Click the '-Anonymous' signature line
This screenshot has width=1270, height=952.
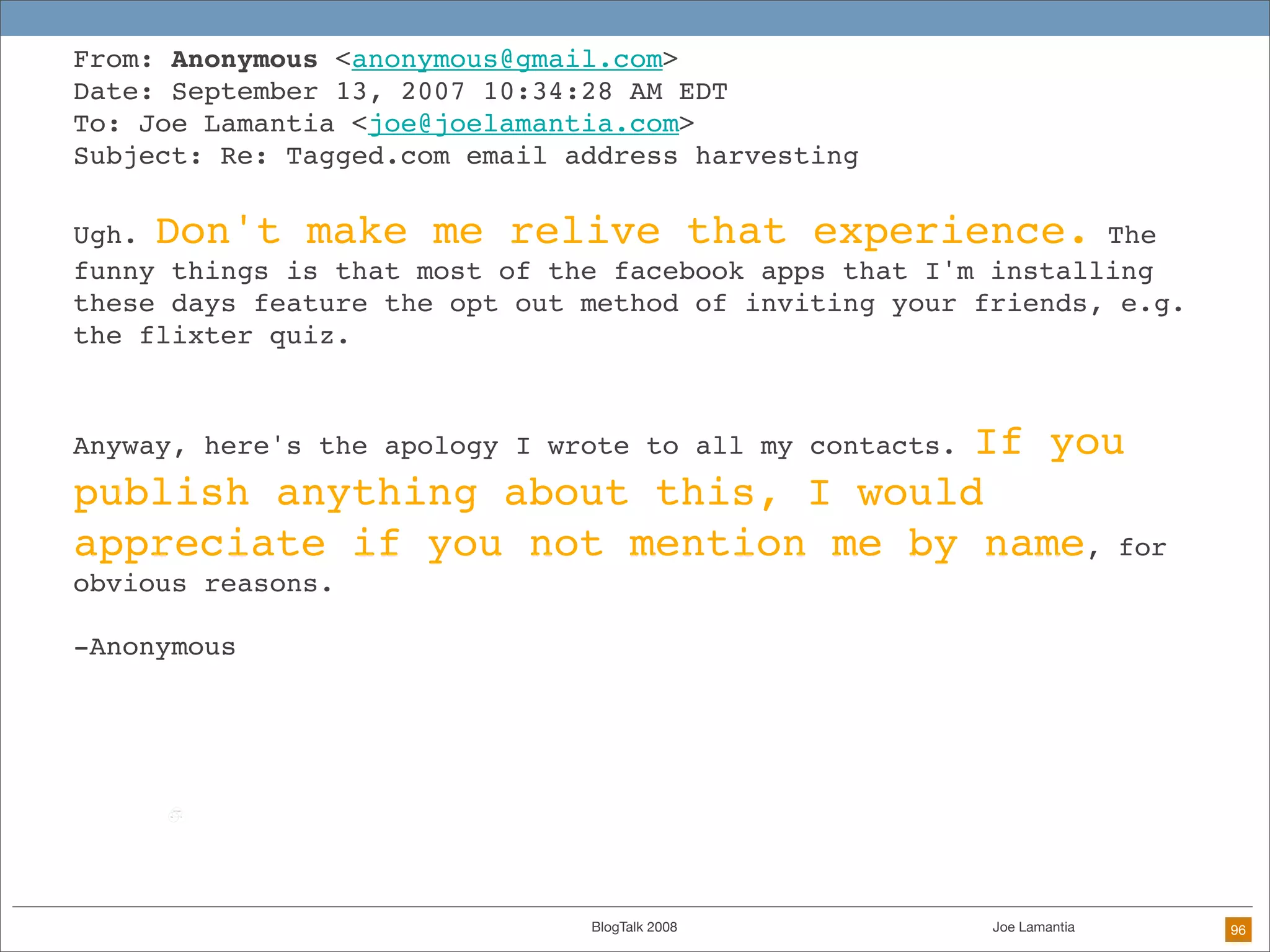pos(154,647)
